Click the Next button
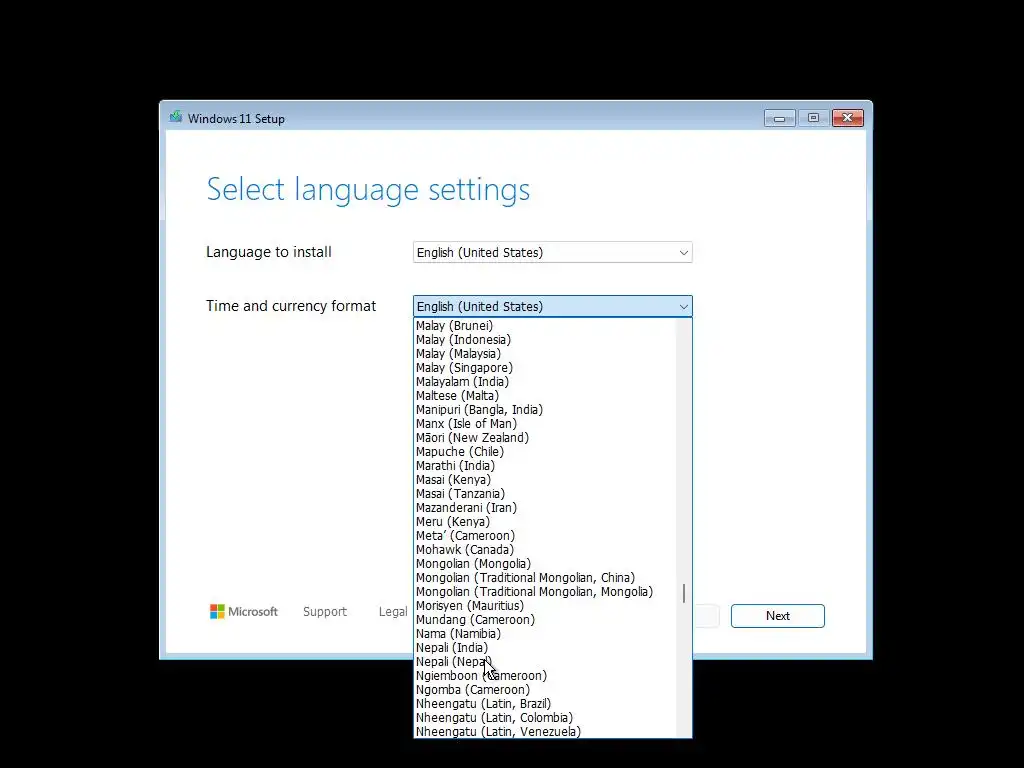 777,616
